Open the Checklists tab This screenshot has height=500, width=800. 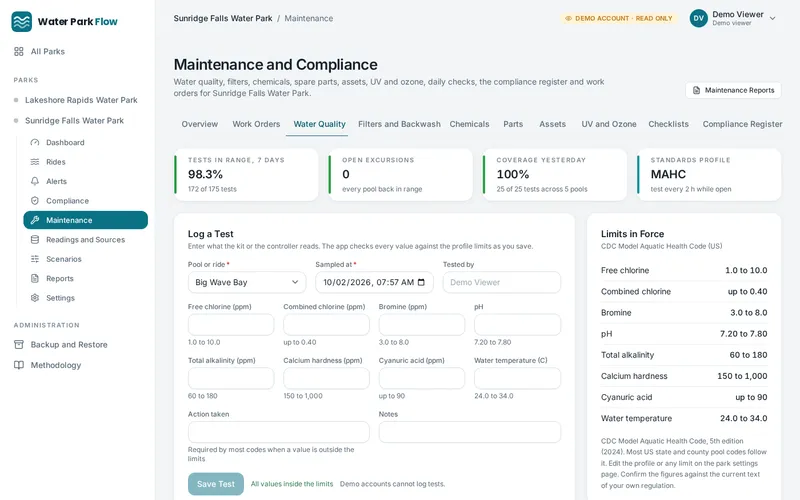pos(668,124)
